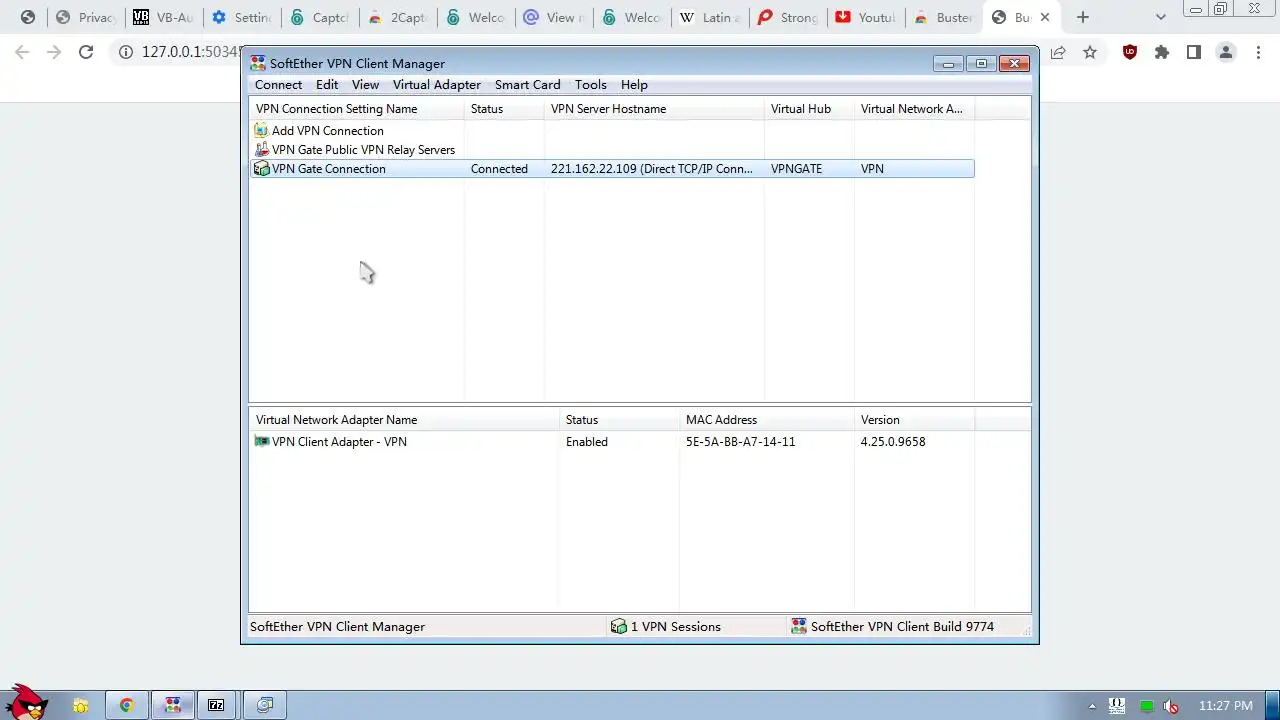Open the Connect menu
1280x720 pixels.
pyautogui.click(x=278, y=85)
